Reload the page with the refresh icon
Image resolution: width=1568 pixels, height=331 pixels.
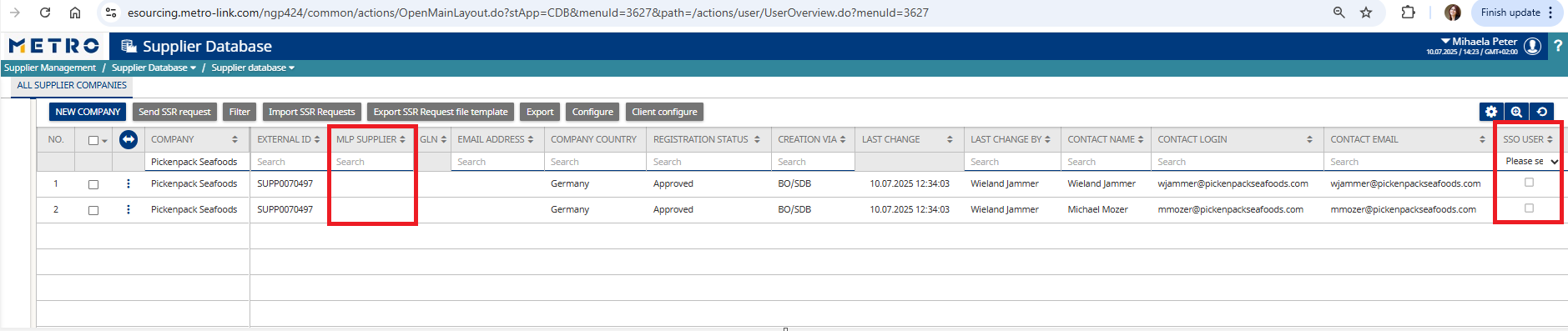coord(45,13)
